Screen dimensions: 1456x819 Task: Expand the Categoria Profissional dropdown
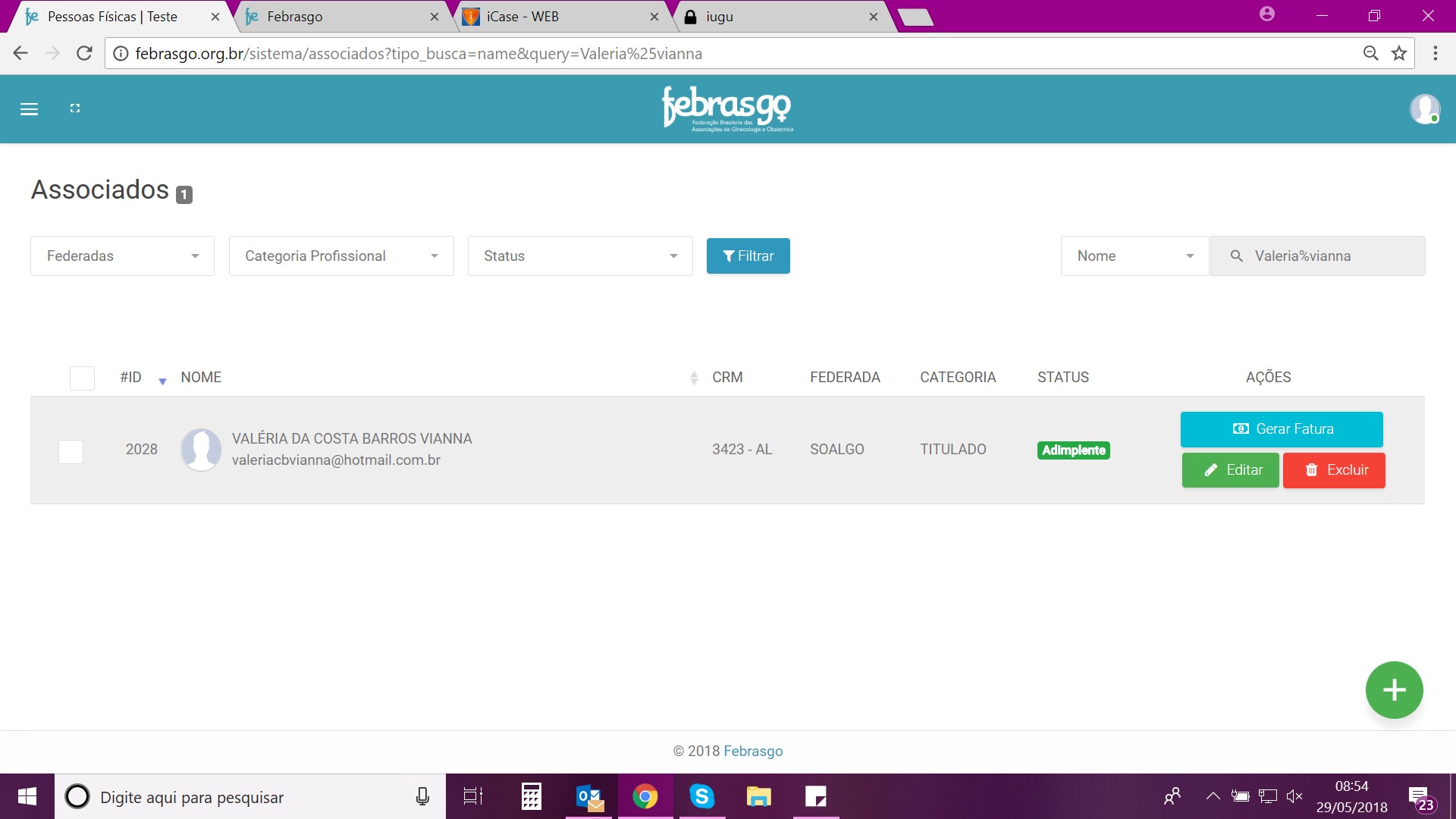coord(341,256)
